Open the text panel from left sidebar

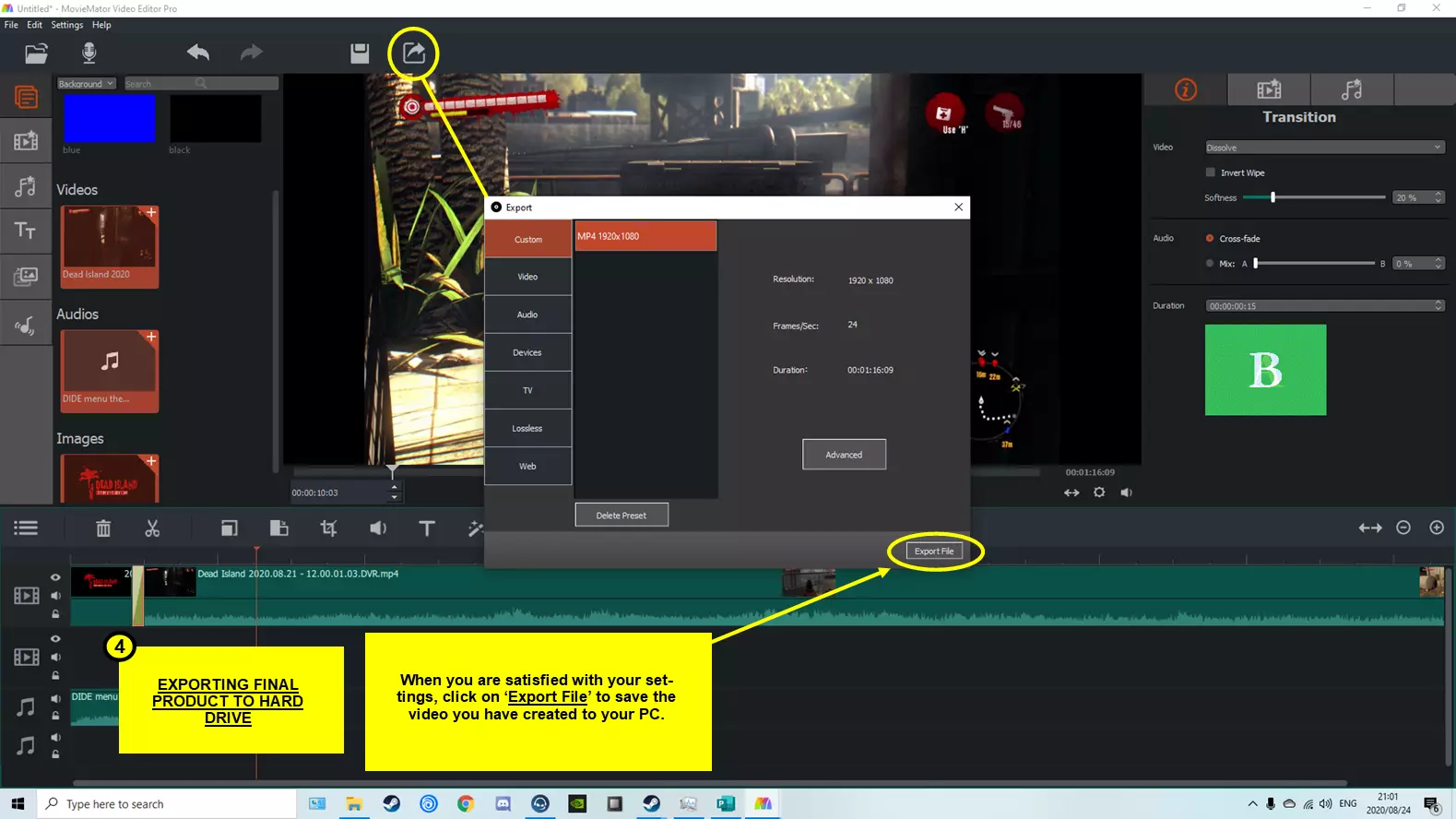point(25,230)
